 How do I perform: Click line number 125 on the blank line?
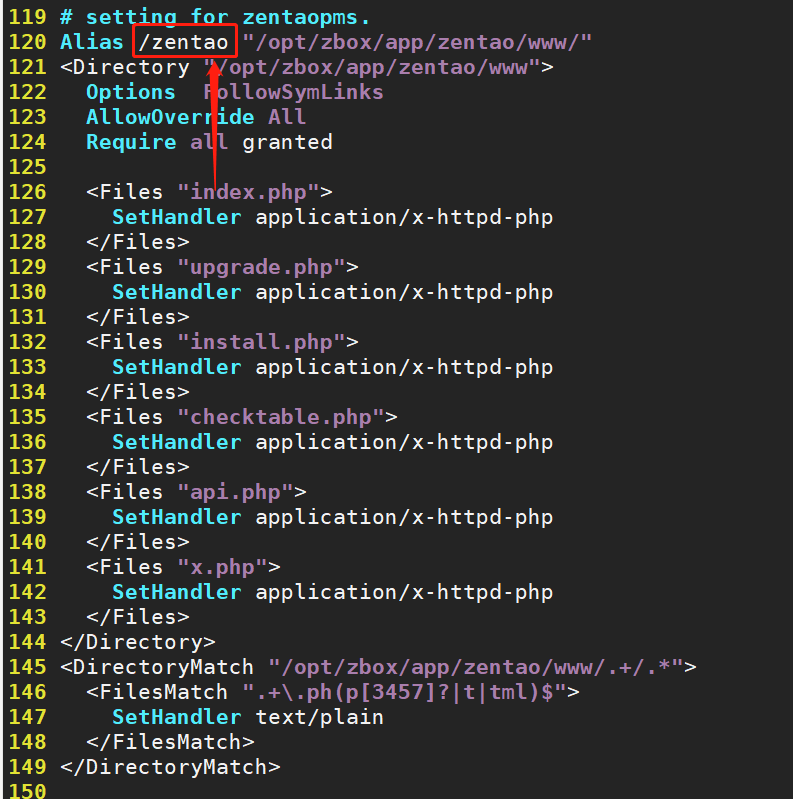point(28,167)
